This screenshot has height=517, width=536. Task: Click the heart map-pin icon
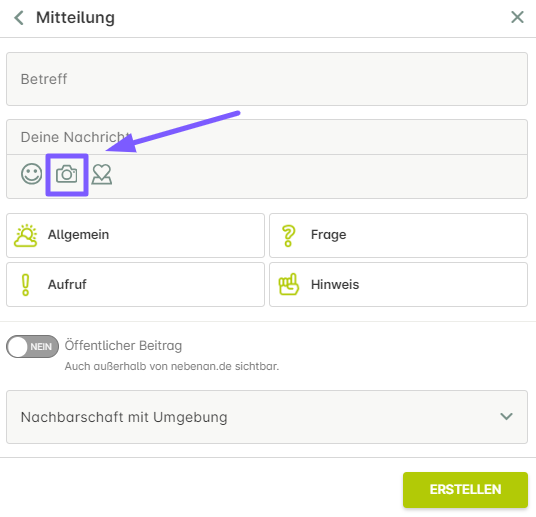tap(102, 174)
